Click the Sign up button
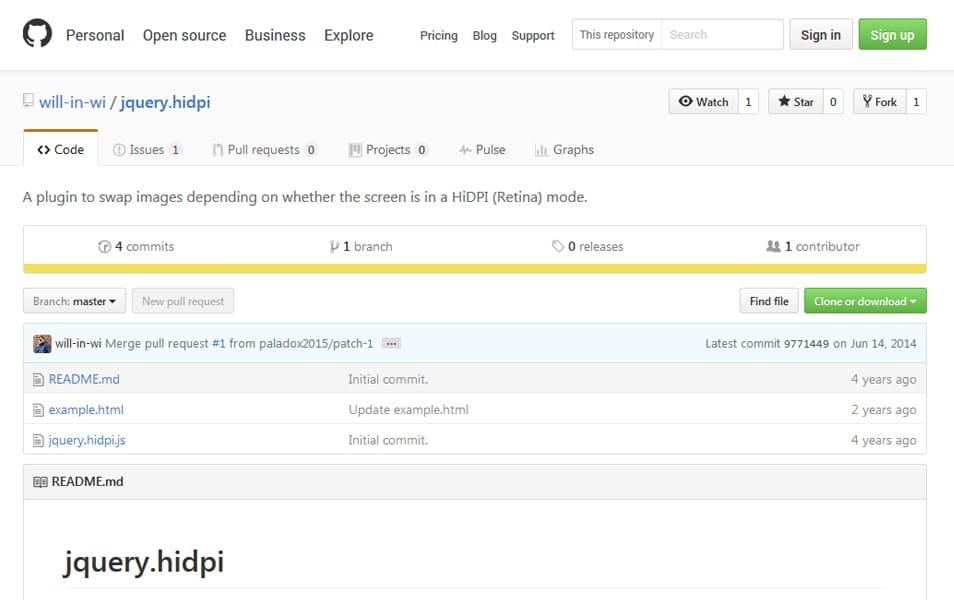This screenshot has height=600, width=954. (891, 33)
